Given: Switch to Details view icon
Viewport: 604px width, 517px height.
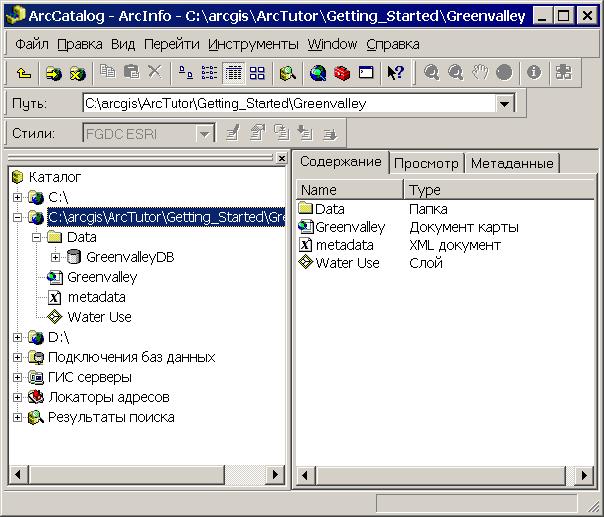Looking at the screenshot, I should (233, 72).
